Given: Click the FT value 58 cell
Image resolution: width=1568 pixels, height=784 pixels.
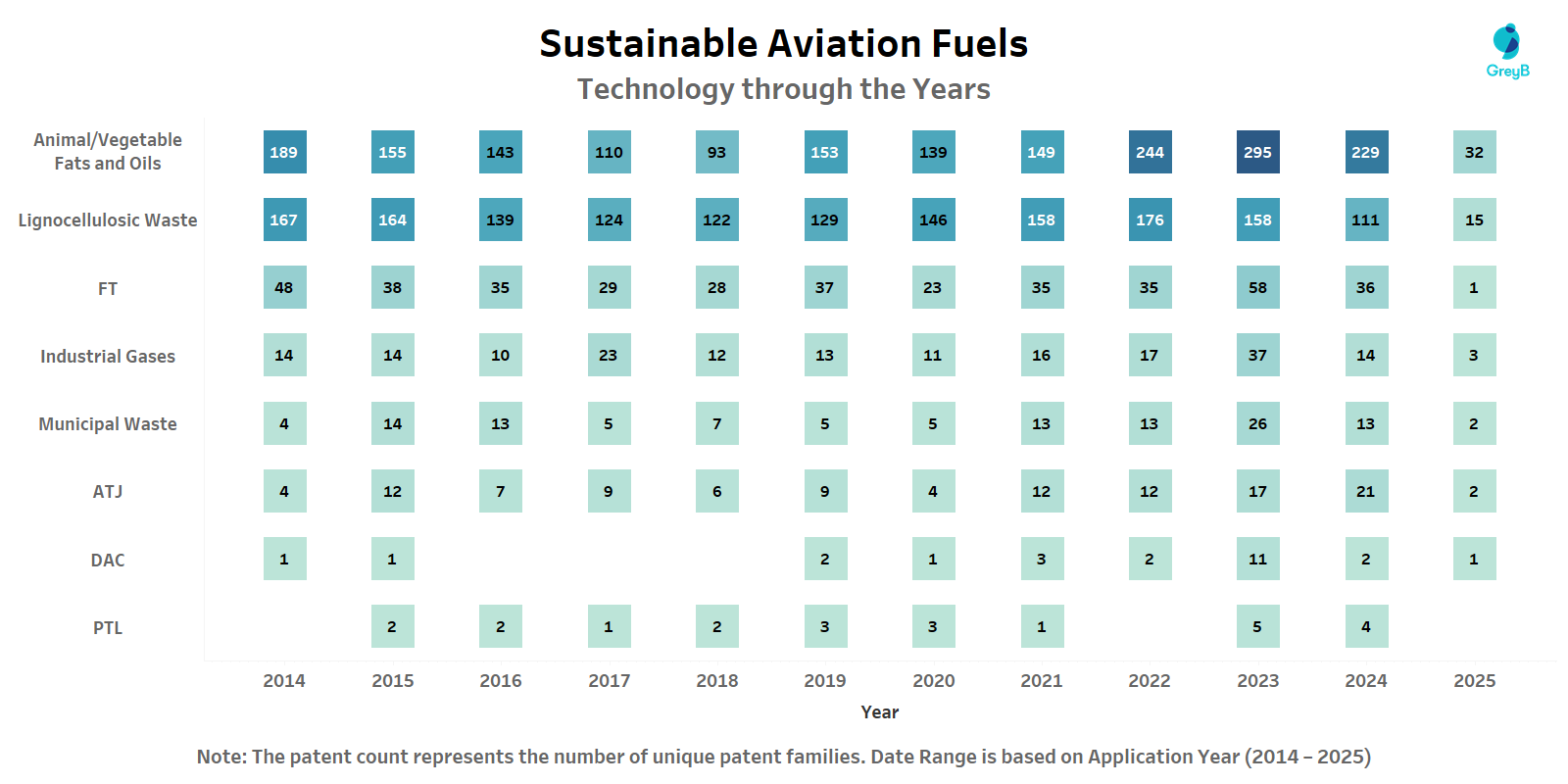Looking at the screenshot, I should pos(1257,287).
